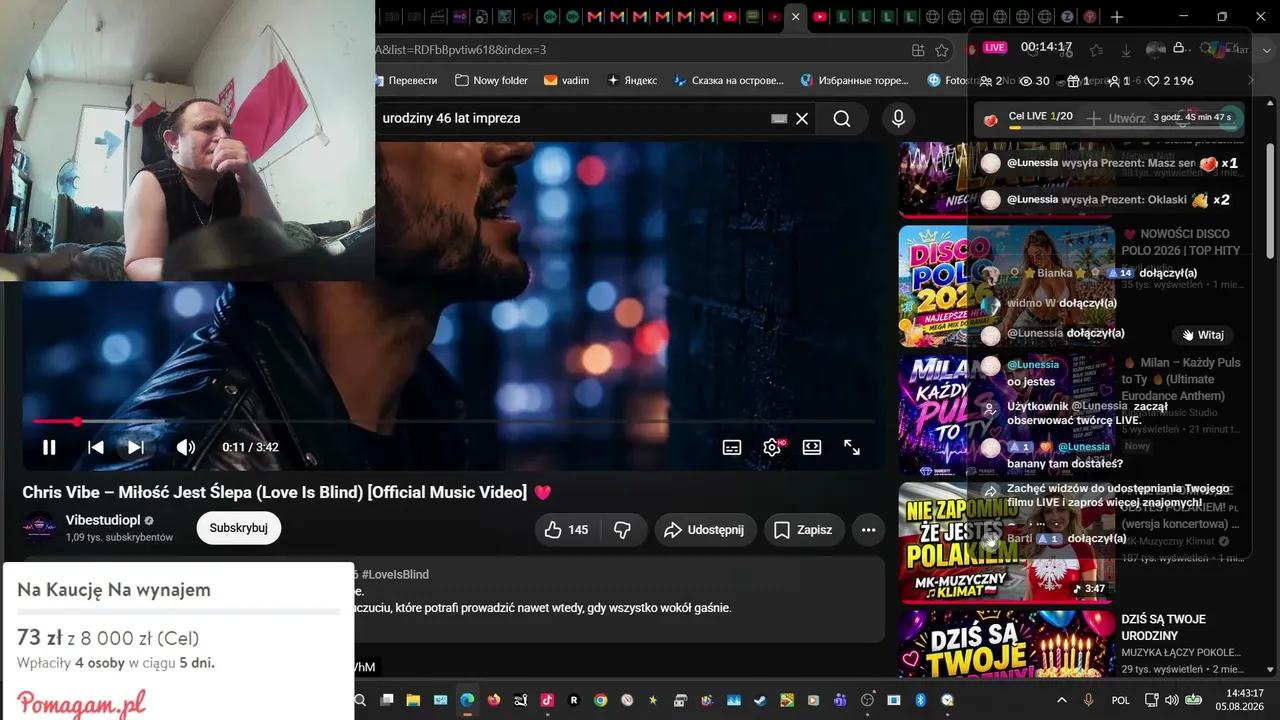The image size is (1280, 720).
Task: Open the Disco Polo 2026 video thumbnail
Action: coord(1006,286)
